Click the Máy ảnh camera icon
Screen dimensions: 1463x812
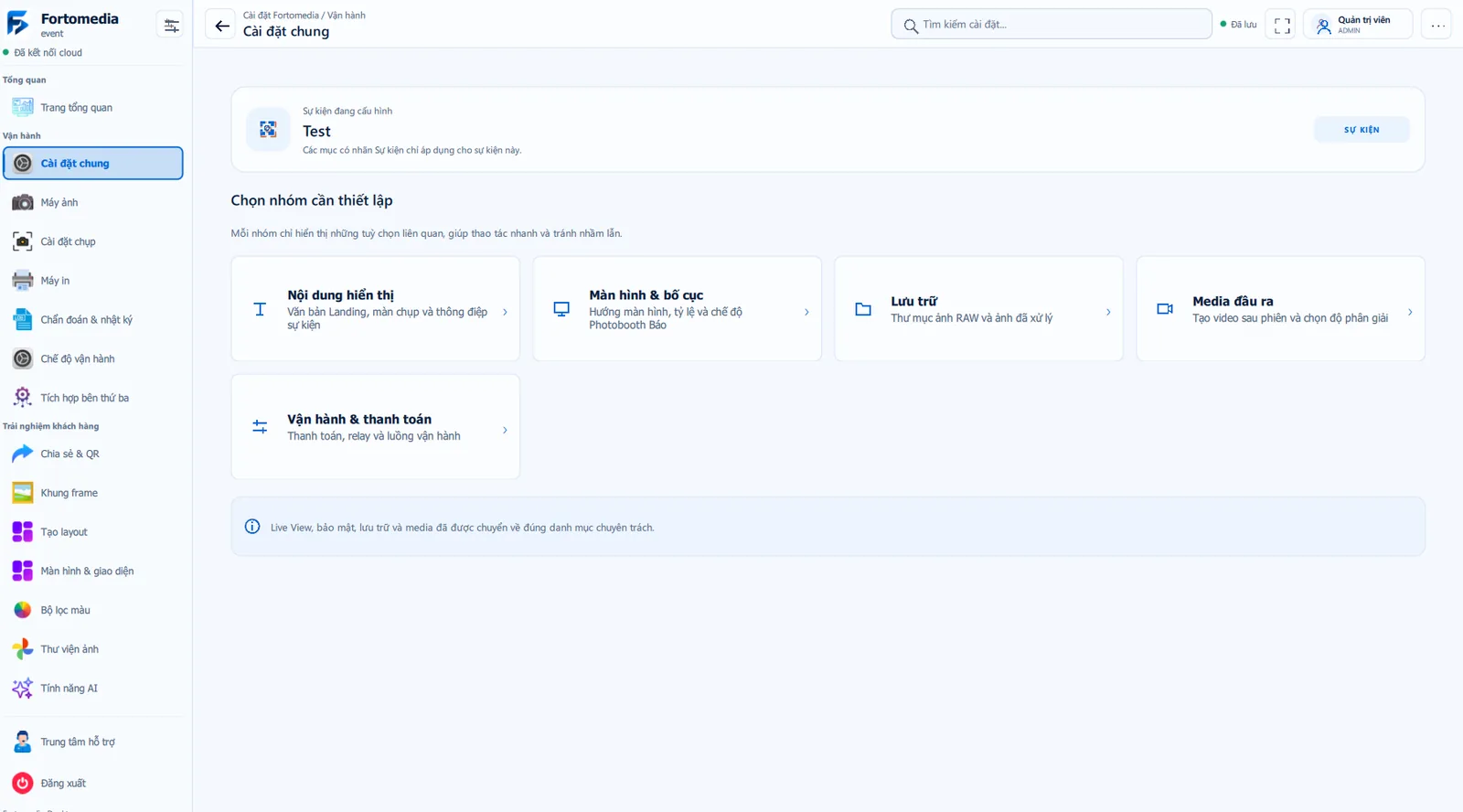[x=23, y=203]
